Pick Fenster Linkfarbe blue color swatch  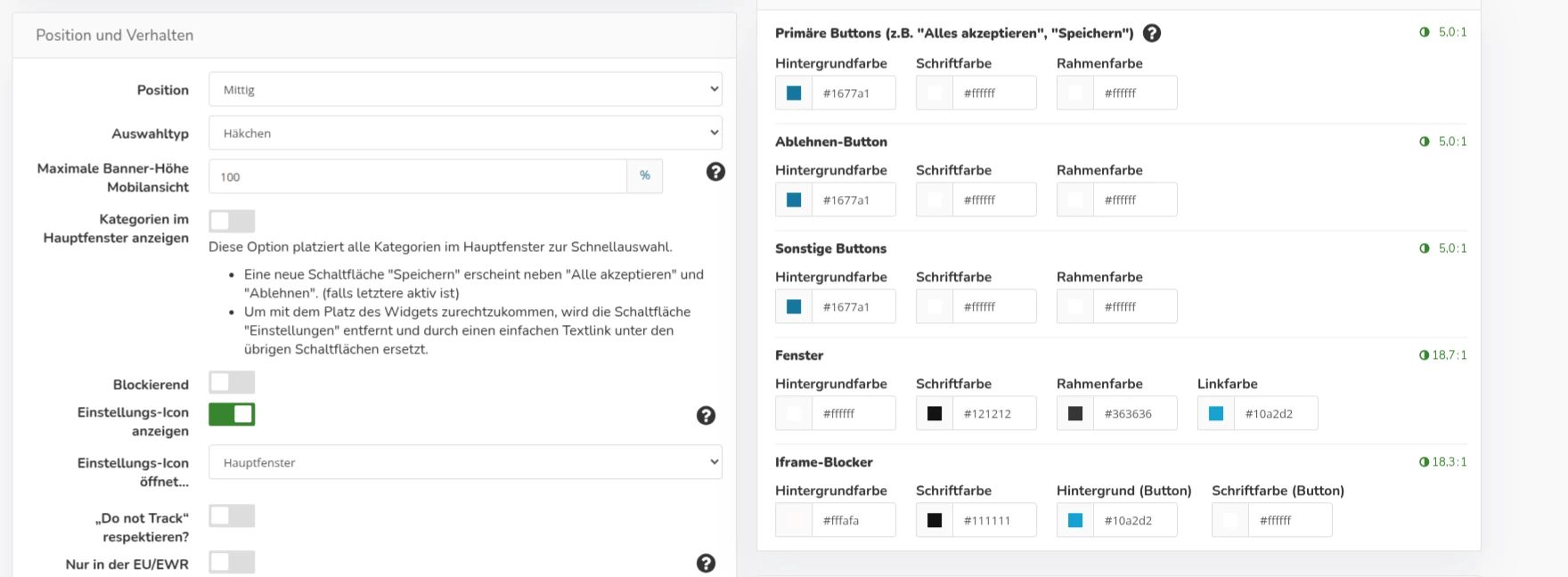point(1216,414)
